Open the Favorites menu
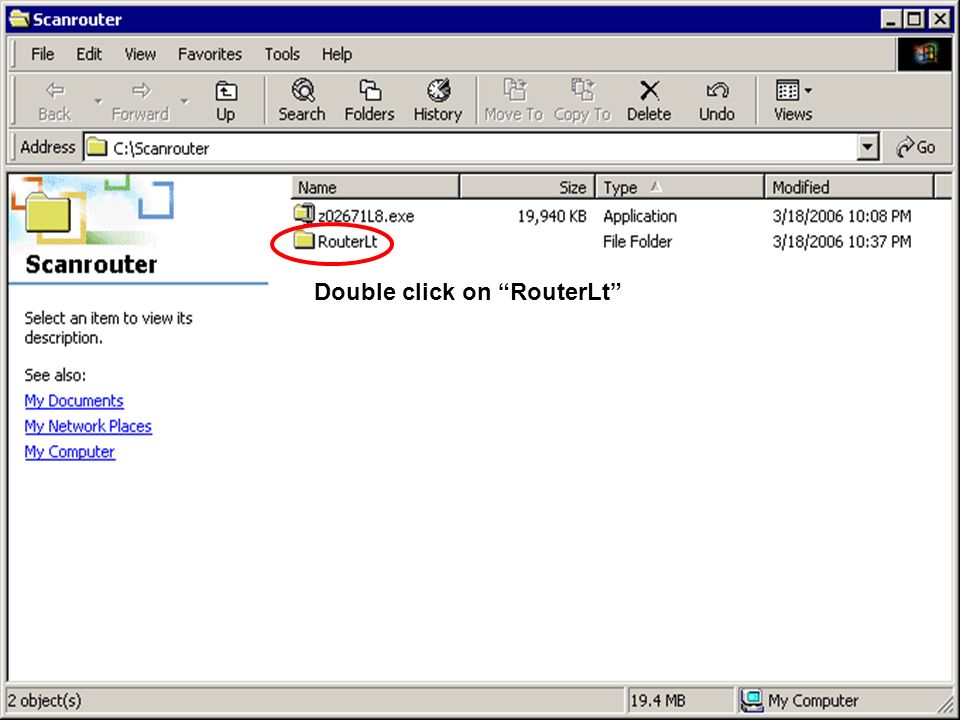 tap(210, 54)
